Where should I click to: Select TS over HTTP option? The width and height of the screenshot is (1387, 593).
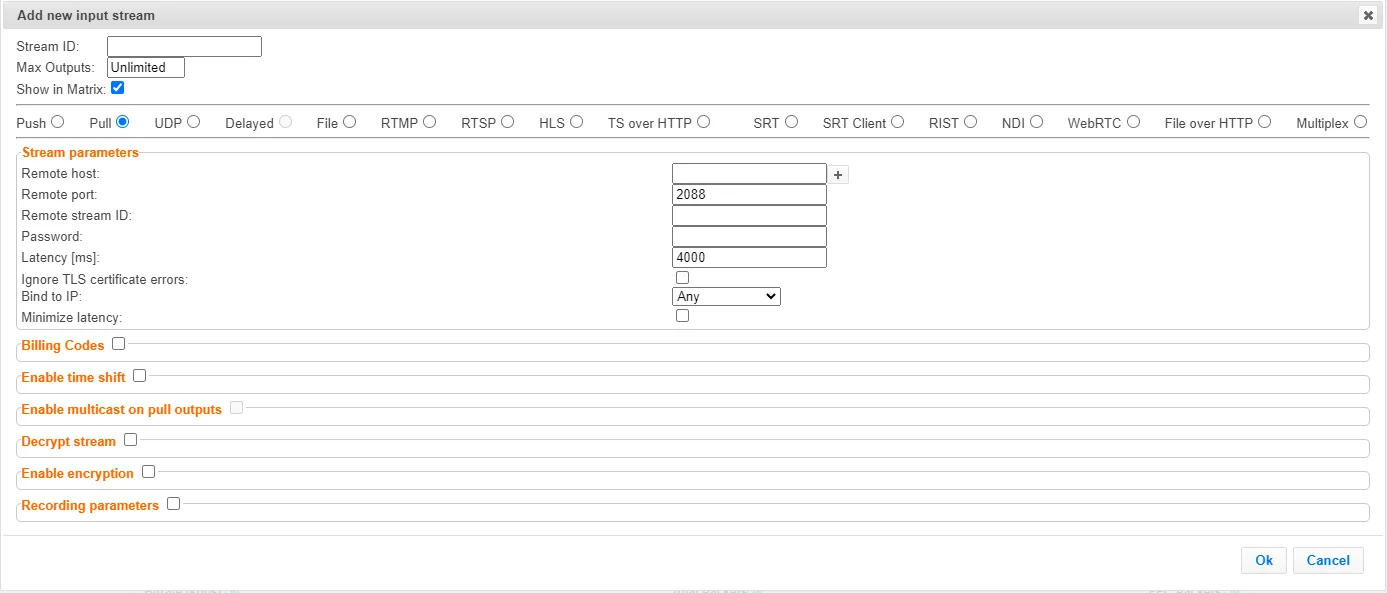[x=704, y=122]
